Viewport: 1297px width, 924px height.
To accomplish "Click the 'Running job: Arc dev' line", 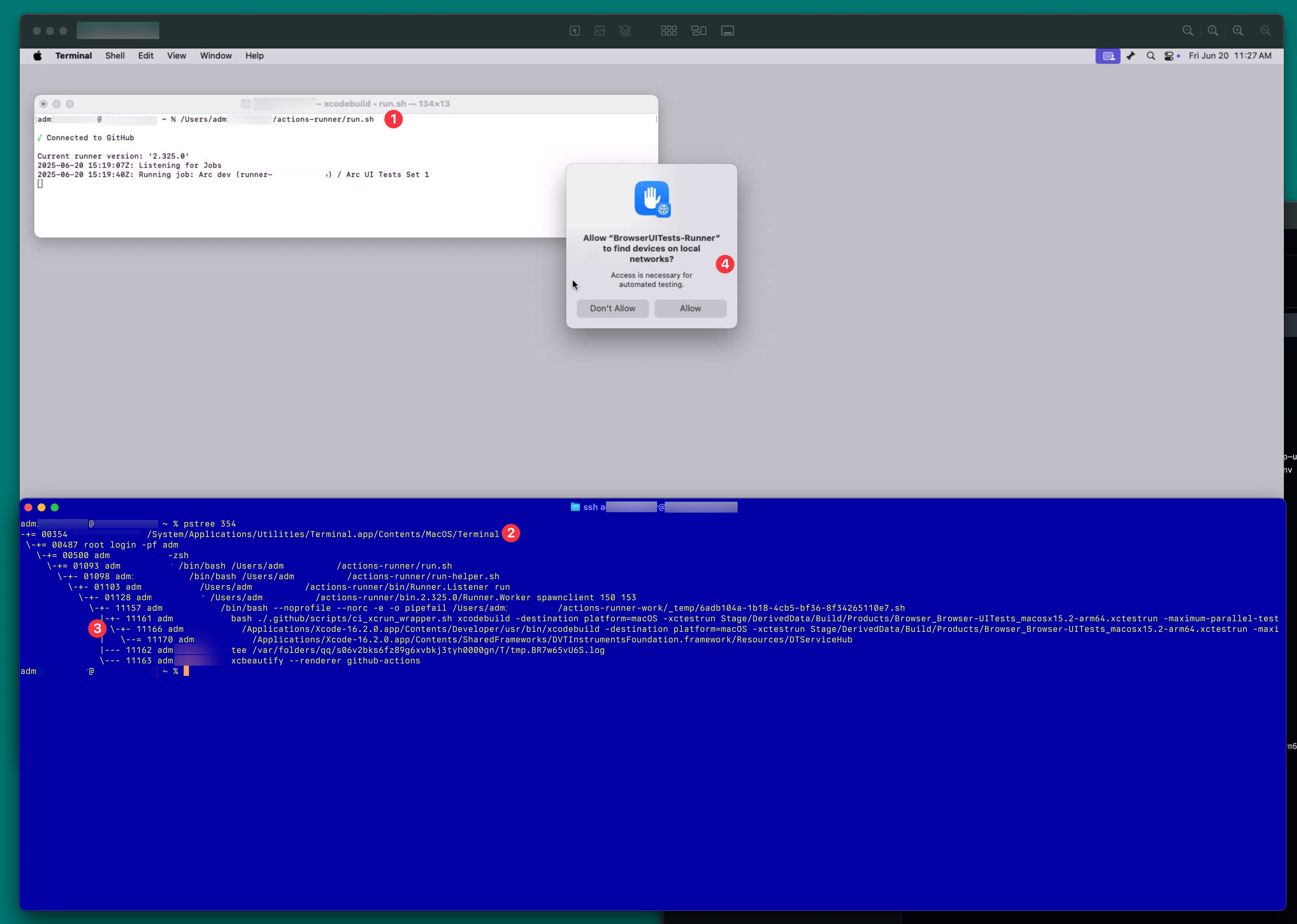I will [x=233, y=175].
